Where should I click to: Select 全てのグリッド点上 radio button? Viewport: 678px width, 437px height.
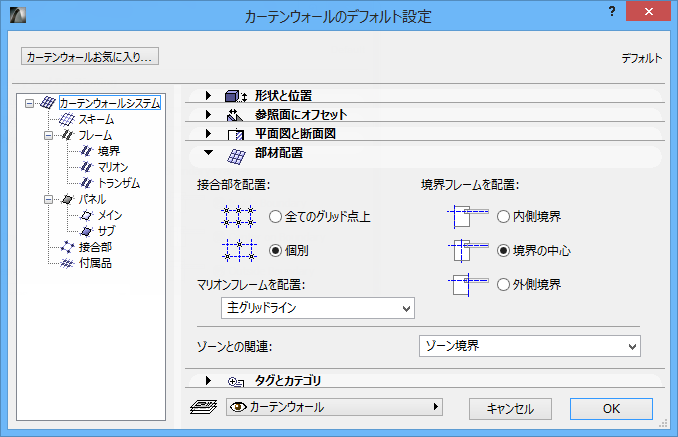coord(275,217)
